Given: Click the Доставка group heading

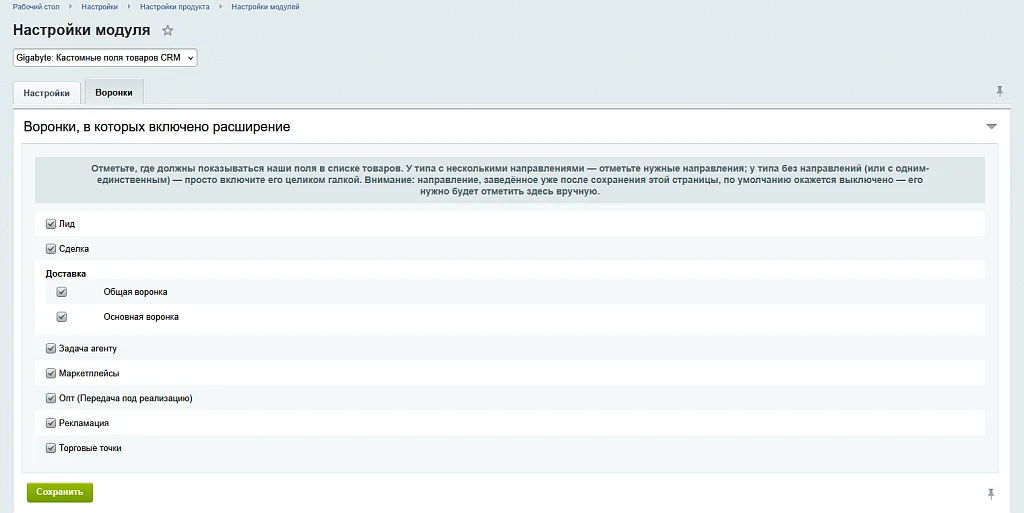Looking at the screenshot, I should coord(66,273).
